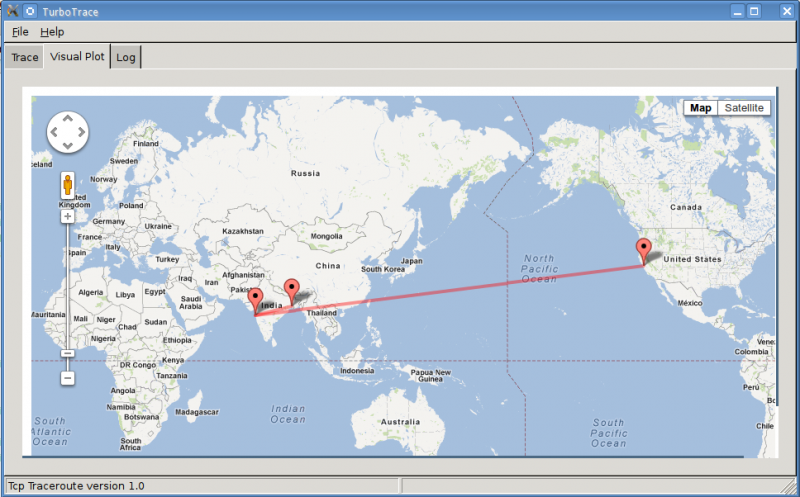Pan the map left with the arrow
Viewport: 800px width, 497px height.
(54, 131)
